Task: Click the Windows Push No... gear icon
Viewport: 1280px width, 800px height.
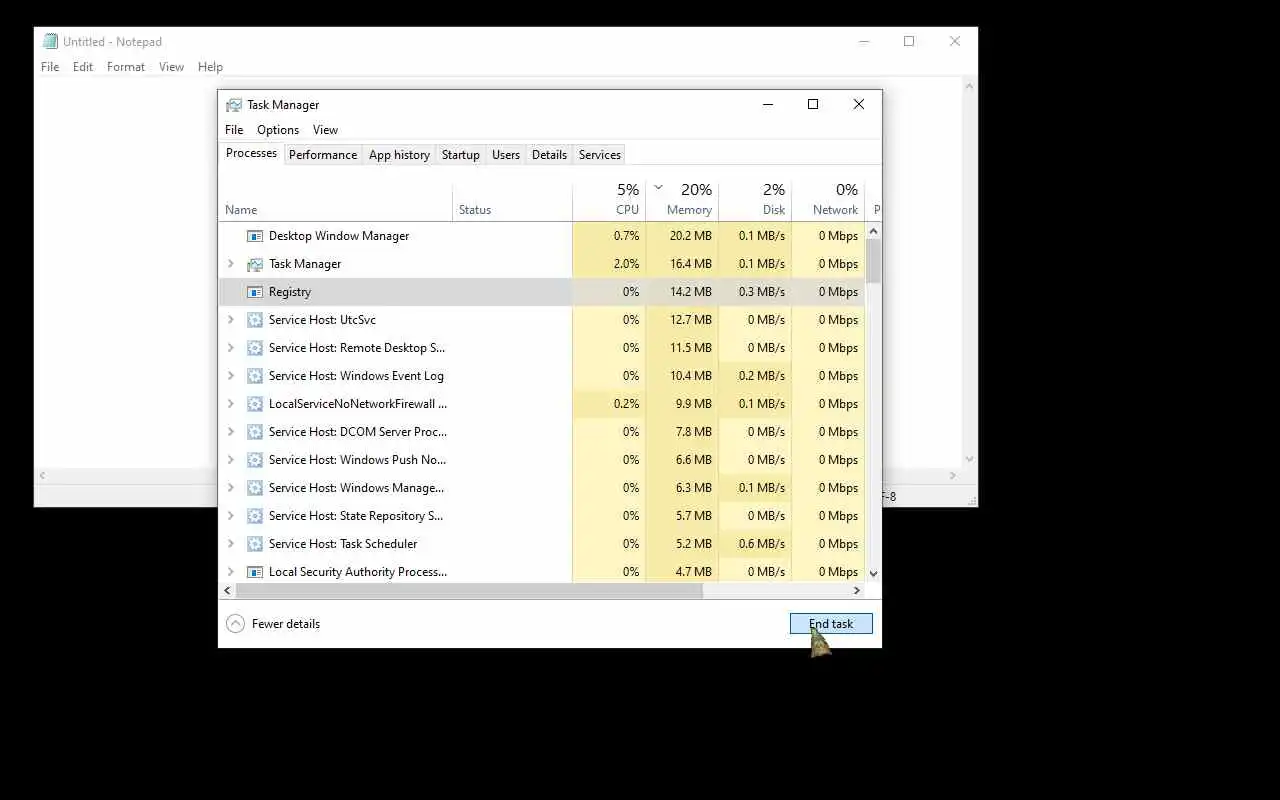Action: point(254,460)
